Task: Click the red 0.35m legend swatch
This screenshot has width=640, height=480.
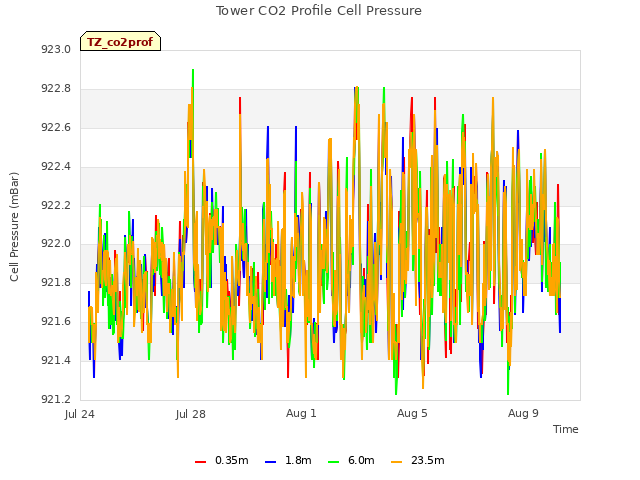Action: 200,462
